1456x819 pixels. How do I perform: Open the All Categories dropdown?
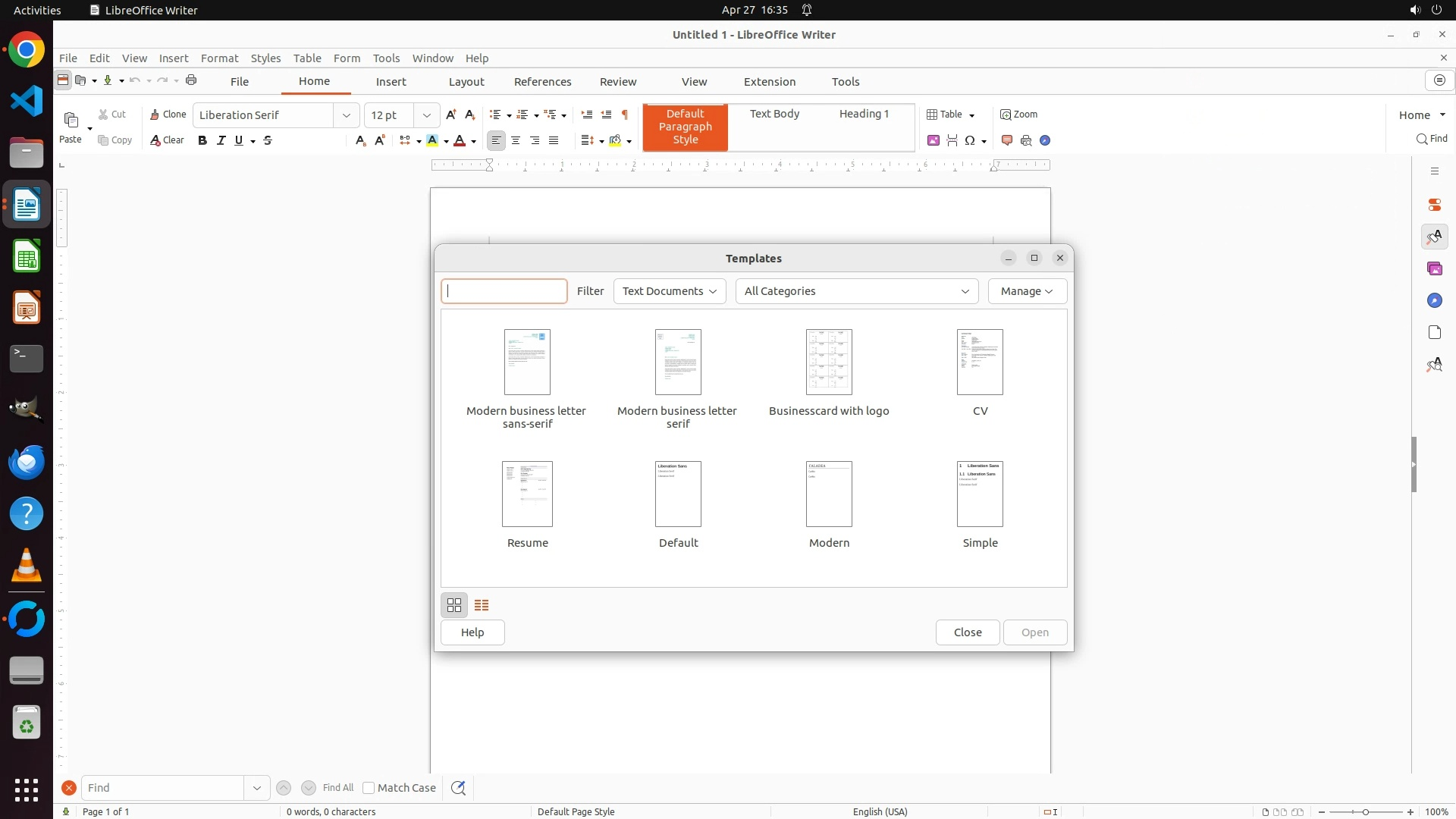tap(856, 291)
